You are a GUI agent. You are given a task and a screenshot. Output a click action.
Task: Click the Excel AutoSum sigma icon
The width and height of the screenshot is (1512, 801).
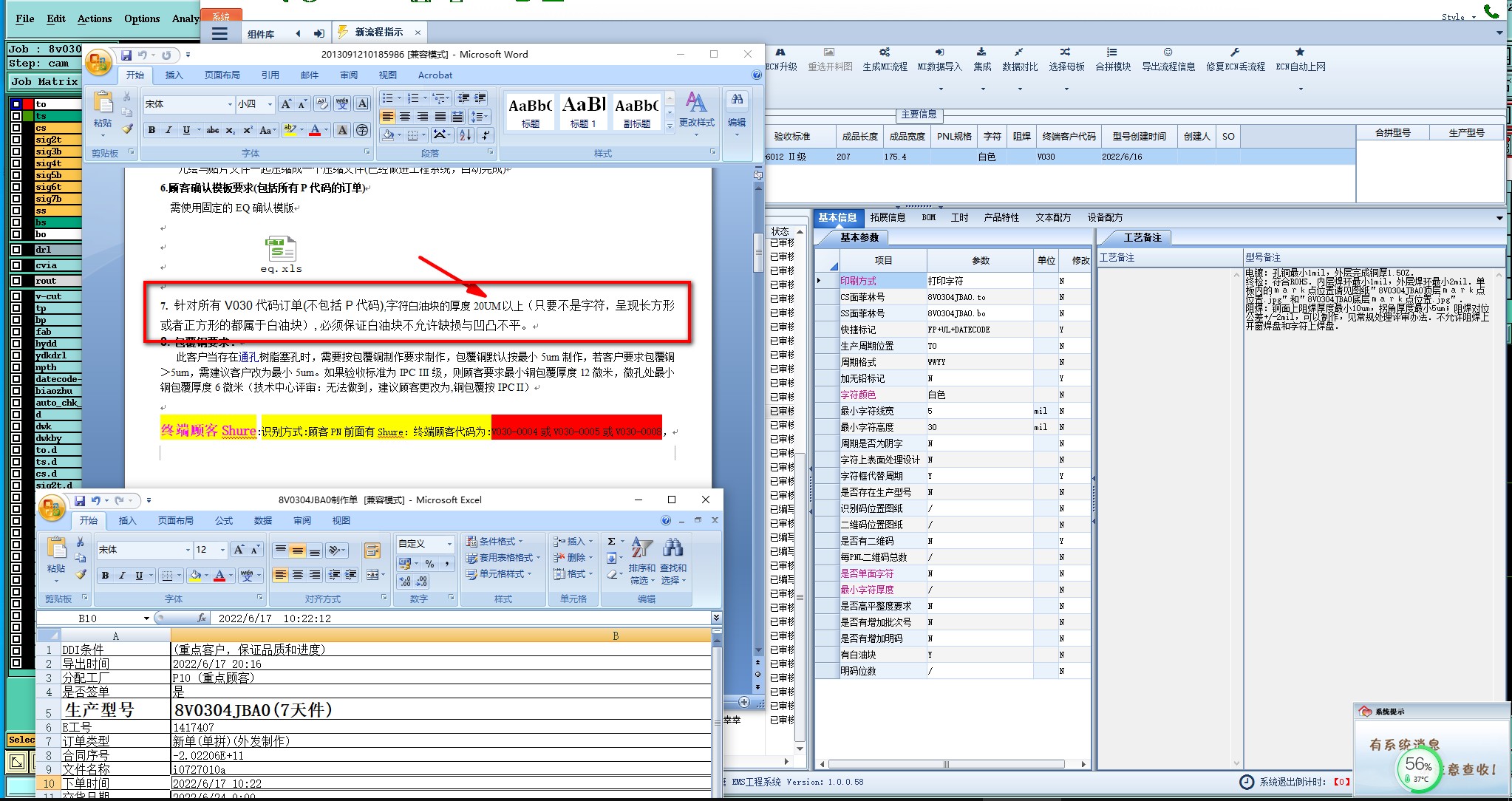(x=612, y=542)
